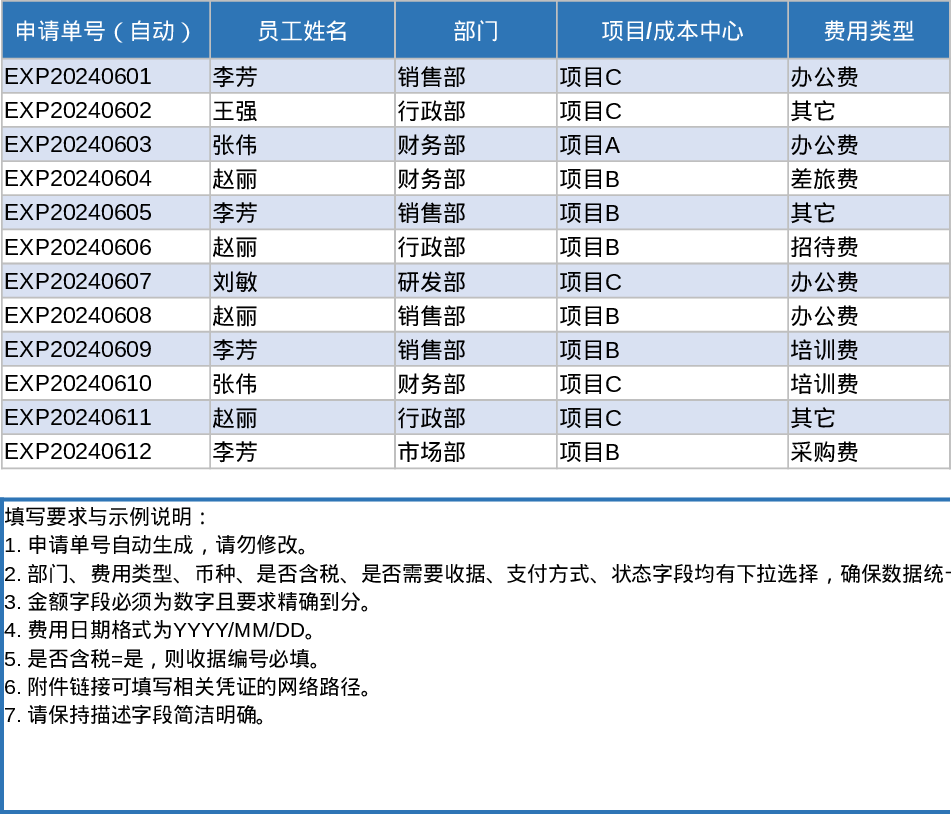Viewport: 951px width, 814px height.
Task: Click the EXP20240612 application number cell
Action: 104,452
